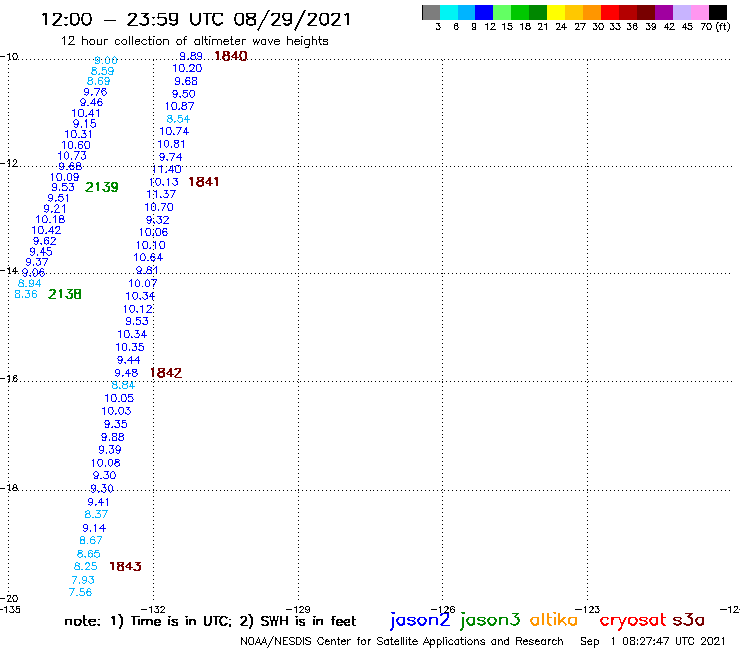Click the title '12:00 – 23:59 UTC 08/29/2021'

(196, 19)
